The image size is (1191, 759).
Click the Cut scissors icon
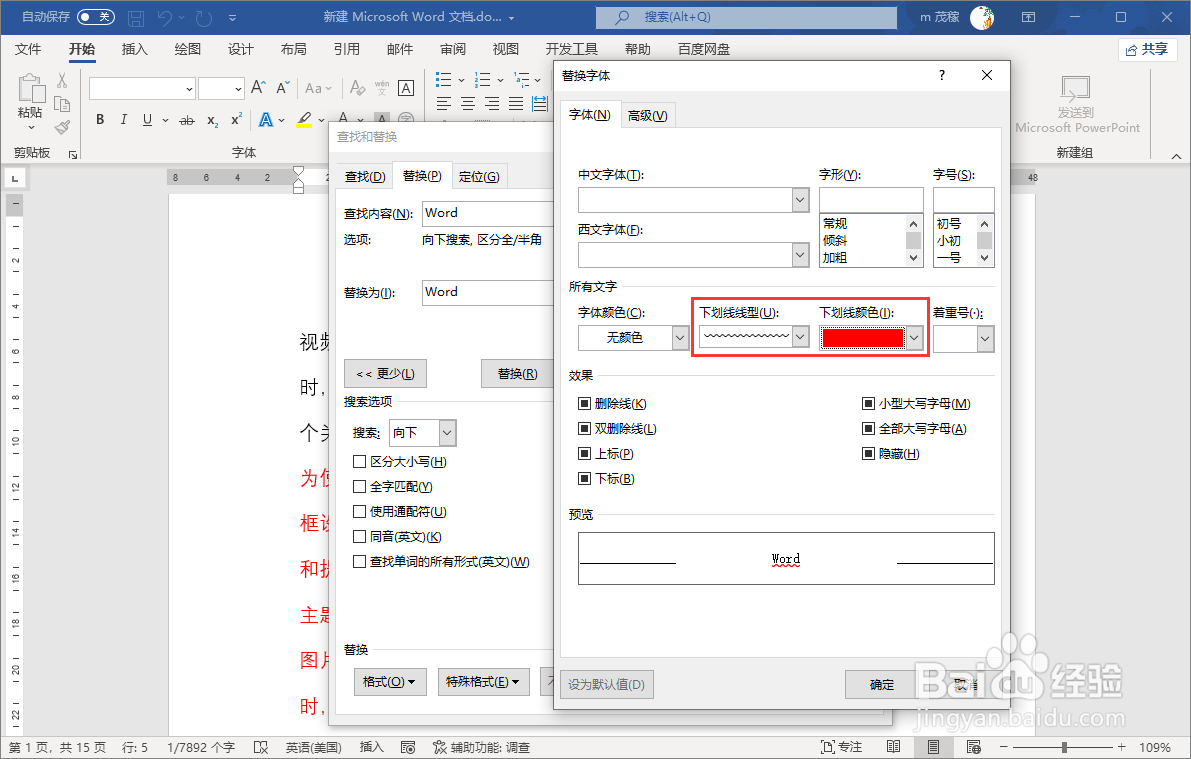(x=62, y=80)
